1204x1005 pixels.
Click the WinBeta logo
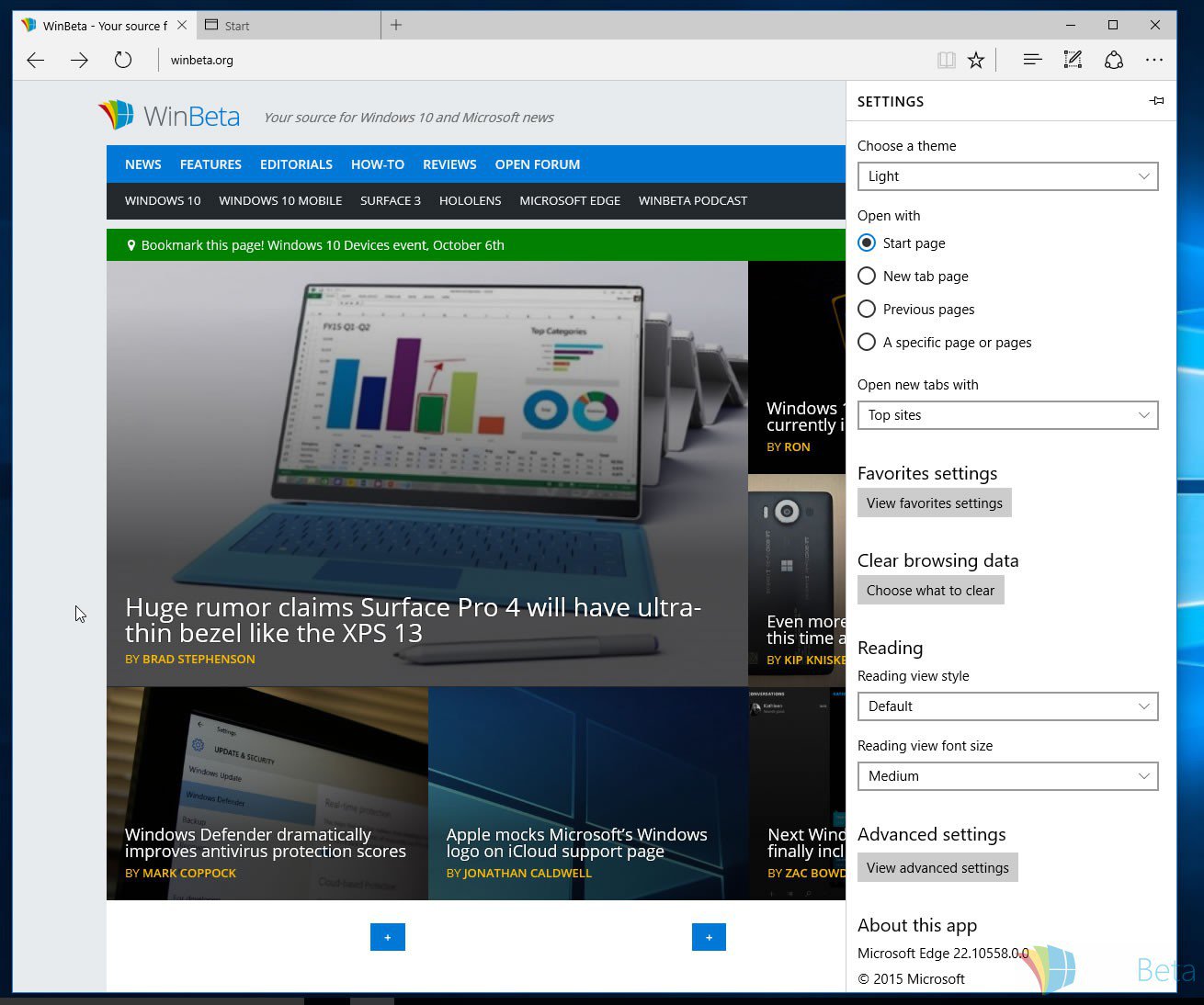(x=169, y=116)
